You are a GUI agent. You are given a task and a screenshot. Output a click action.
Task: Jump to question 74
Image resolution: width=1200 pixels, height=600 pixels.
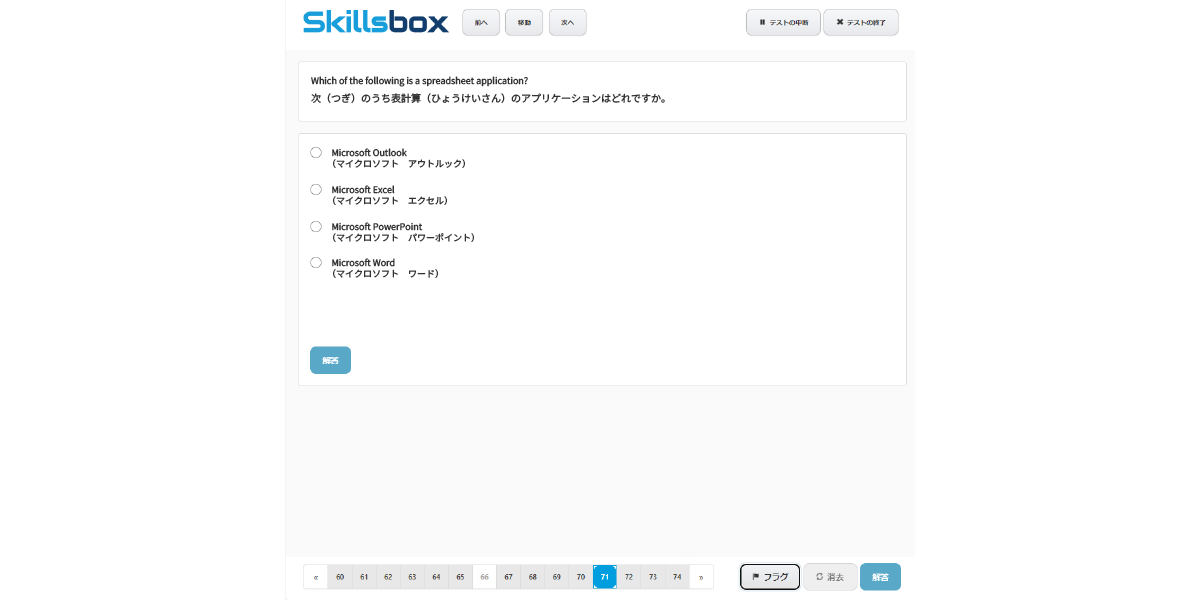click(677, 577)
